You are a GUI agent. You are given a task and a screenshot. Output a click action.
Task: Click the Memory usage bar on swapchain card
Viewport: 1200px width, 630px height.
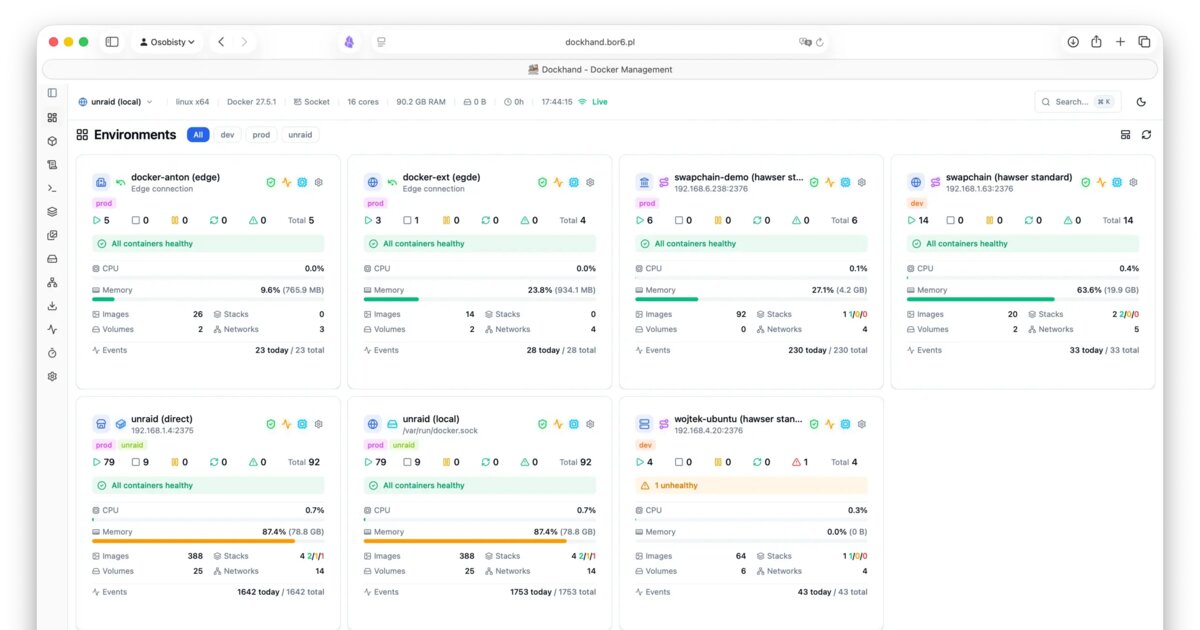(x=1023, y=299)
